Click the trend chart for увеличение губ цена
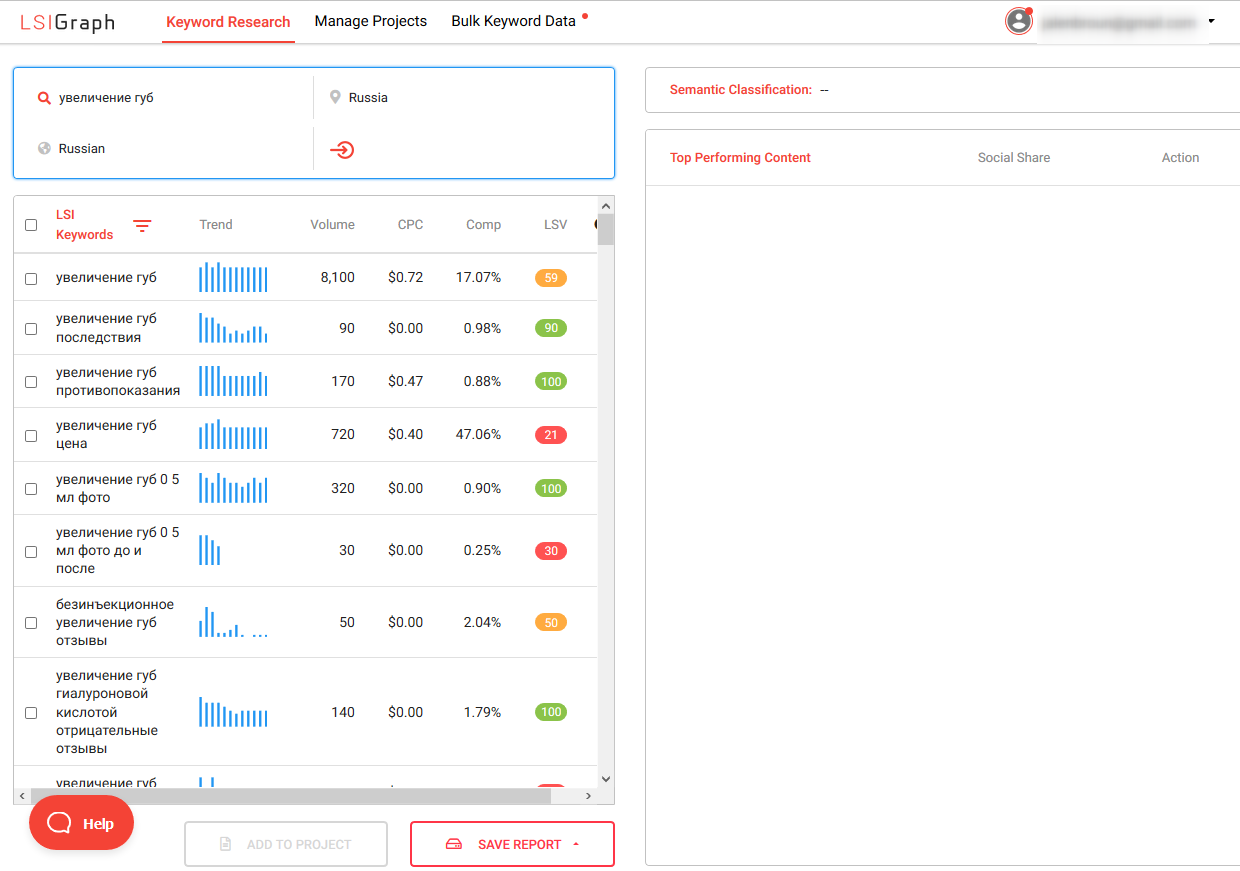 tap(233, 435)
